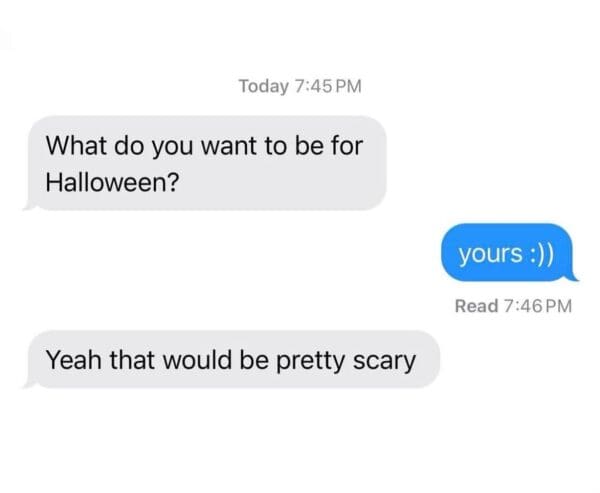Viewport: 600px width, 493px height.
Task: Click the tail of the first gray bubble
Action: tap(30, 205)
